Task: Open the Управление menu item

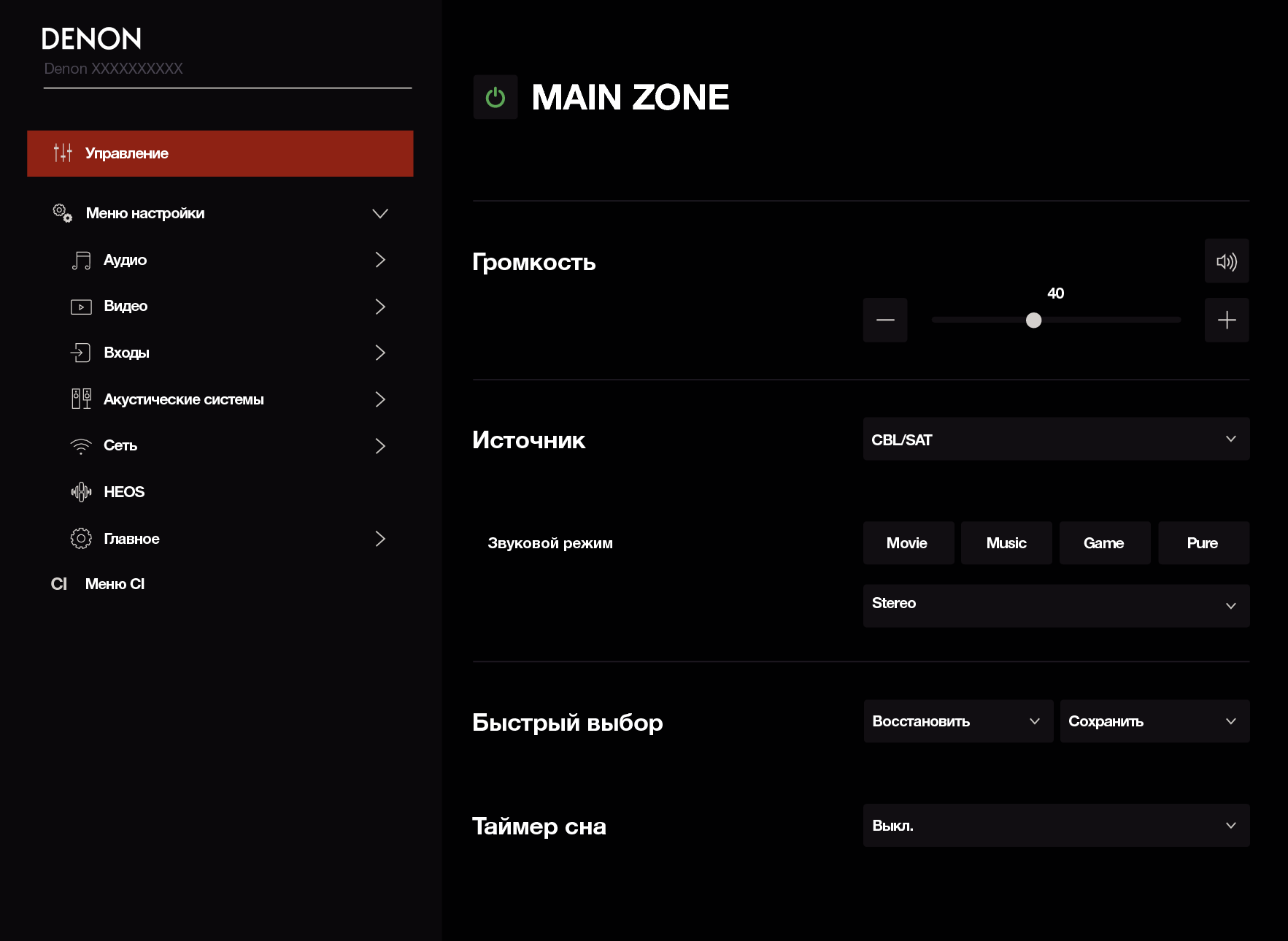Action: pyautogui.click(x=220, y=153)
